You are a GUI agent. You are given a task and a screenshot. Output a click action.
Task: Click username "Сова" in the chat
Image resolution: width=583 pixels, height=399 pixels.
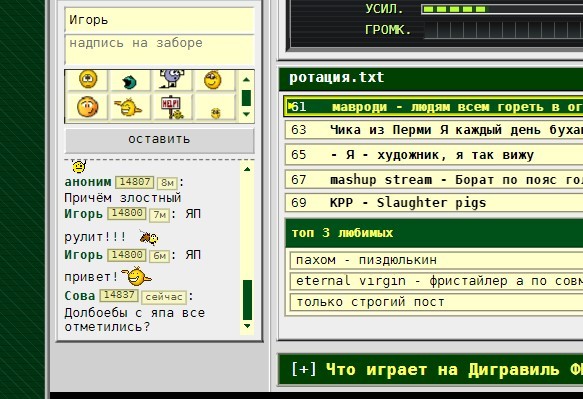[80, 296]
